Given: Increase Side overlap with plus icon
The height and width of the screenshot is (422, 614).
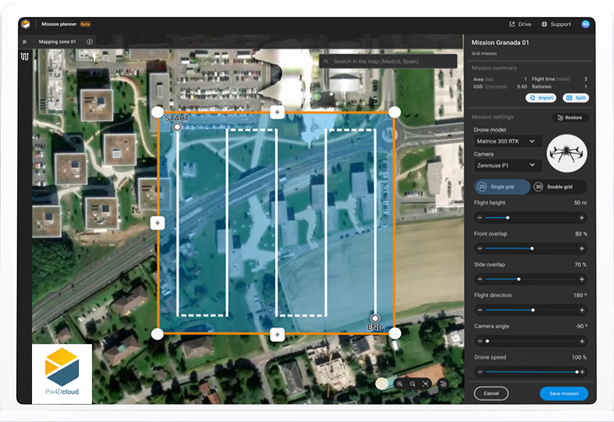Looking at the screenshot, I should click(x=582, y=280).
